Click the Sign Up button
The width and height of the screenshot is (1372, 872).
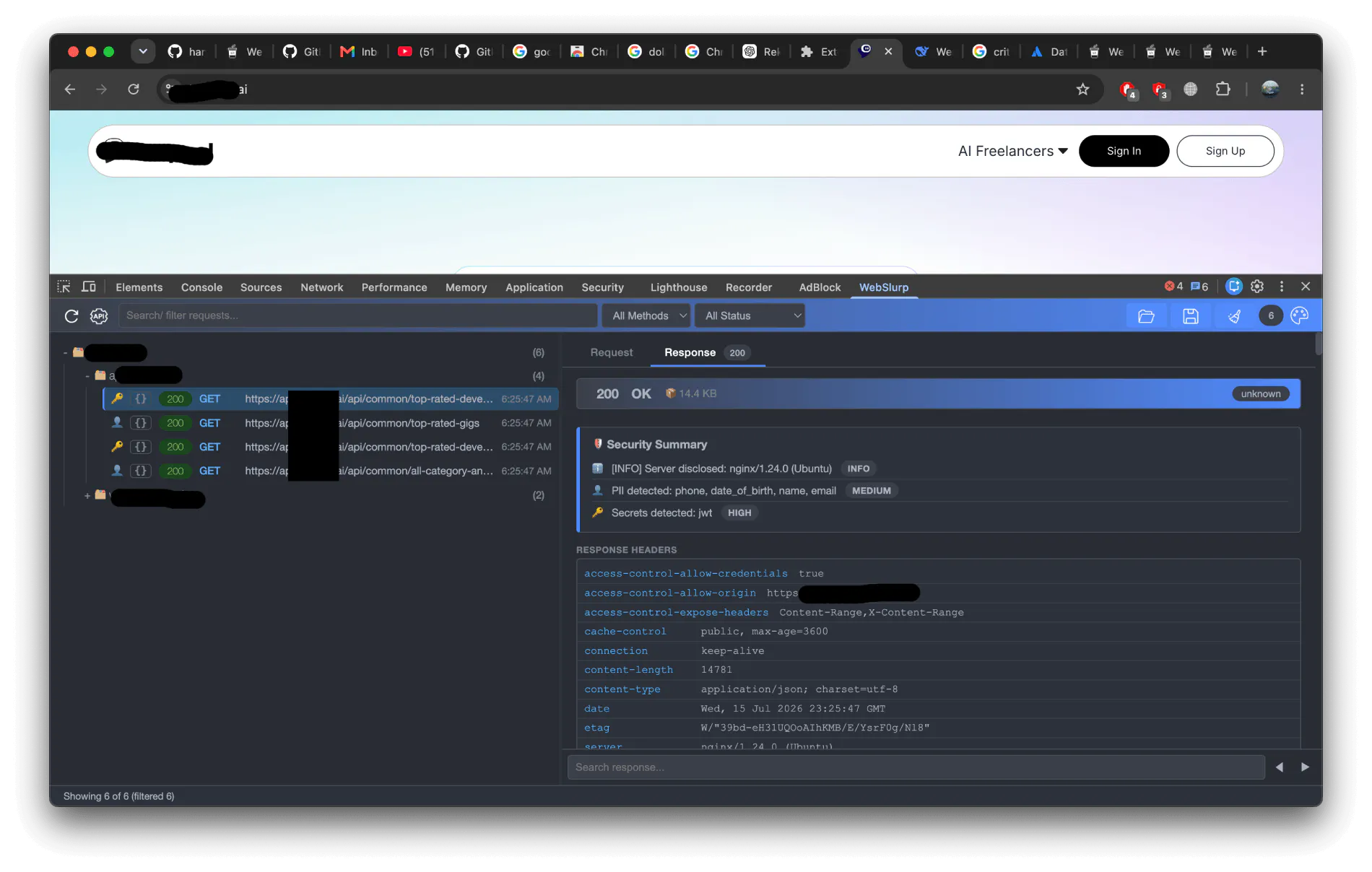(x=1225, y=151)
